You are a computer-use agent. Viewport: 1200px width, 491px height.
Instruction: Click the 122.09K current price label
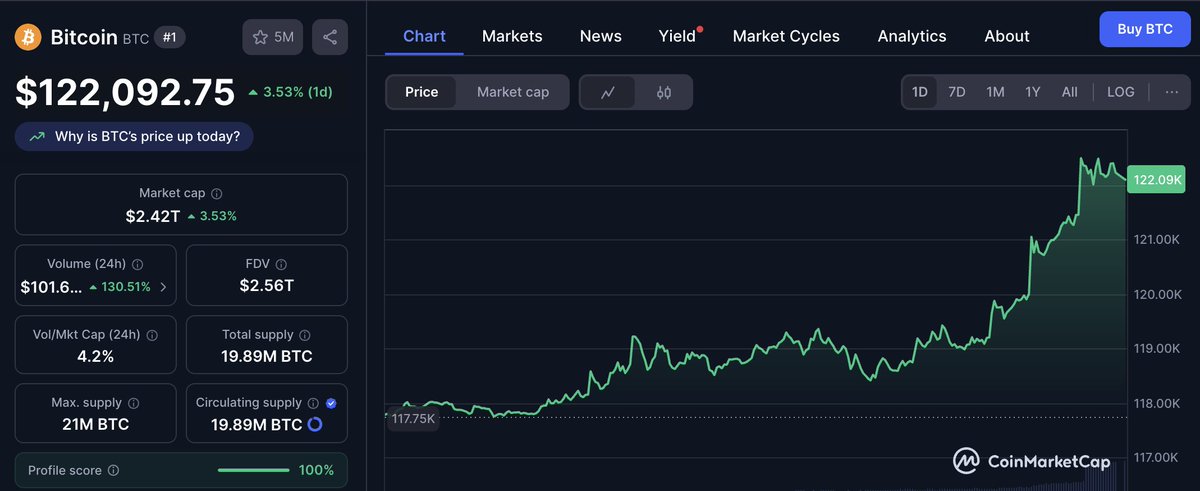[1157, 180]
